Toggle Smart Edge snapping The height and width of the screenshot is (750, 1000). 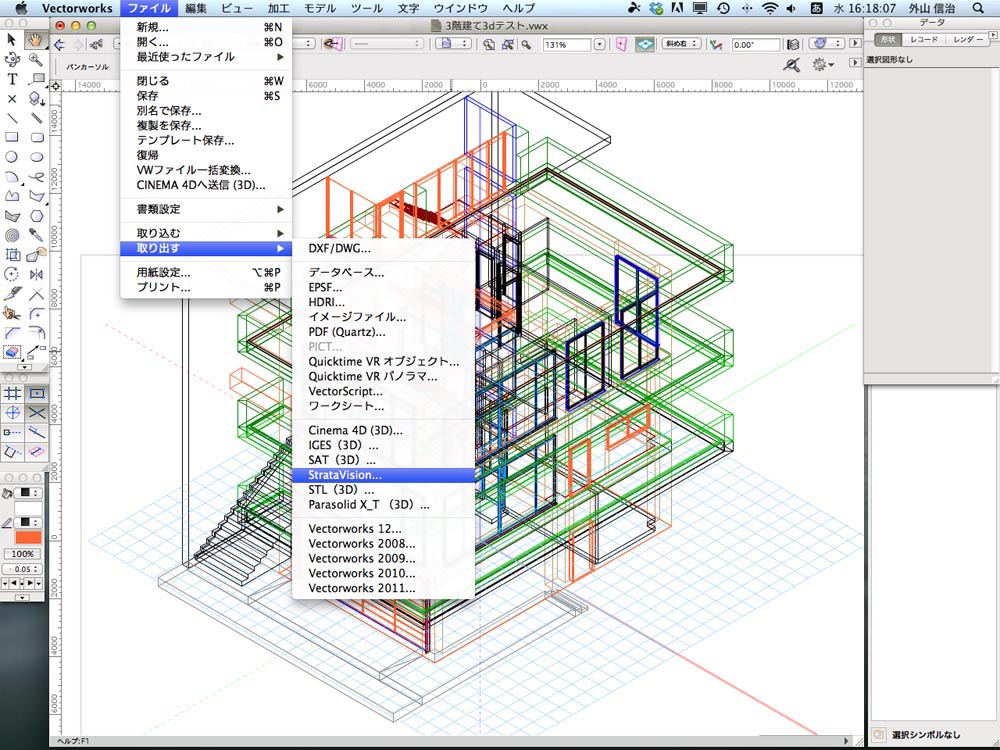coord(13,452)
